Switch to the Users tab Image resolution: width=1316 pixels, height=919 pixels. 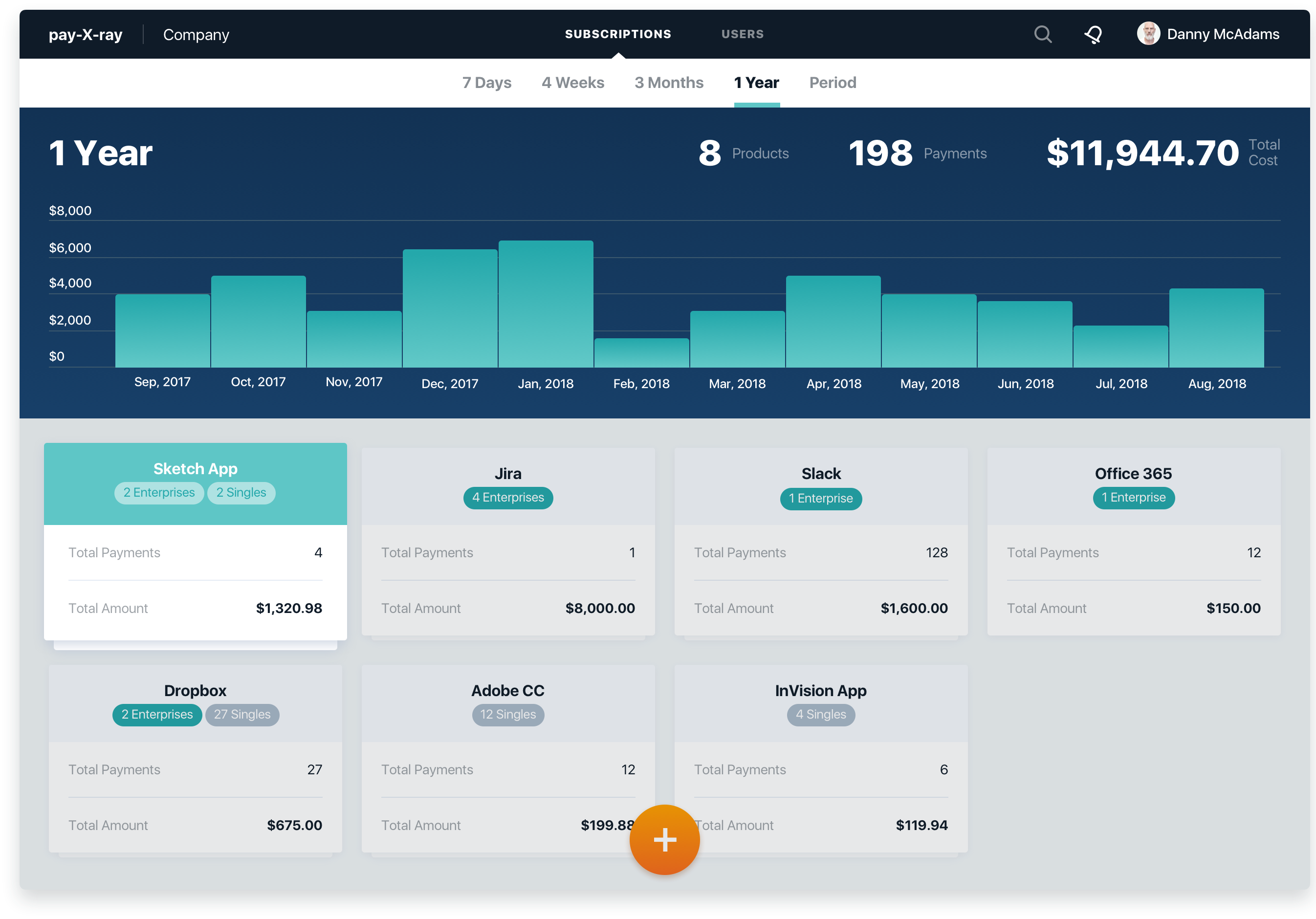tap(742, 34)
